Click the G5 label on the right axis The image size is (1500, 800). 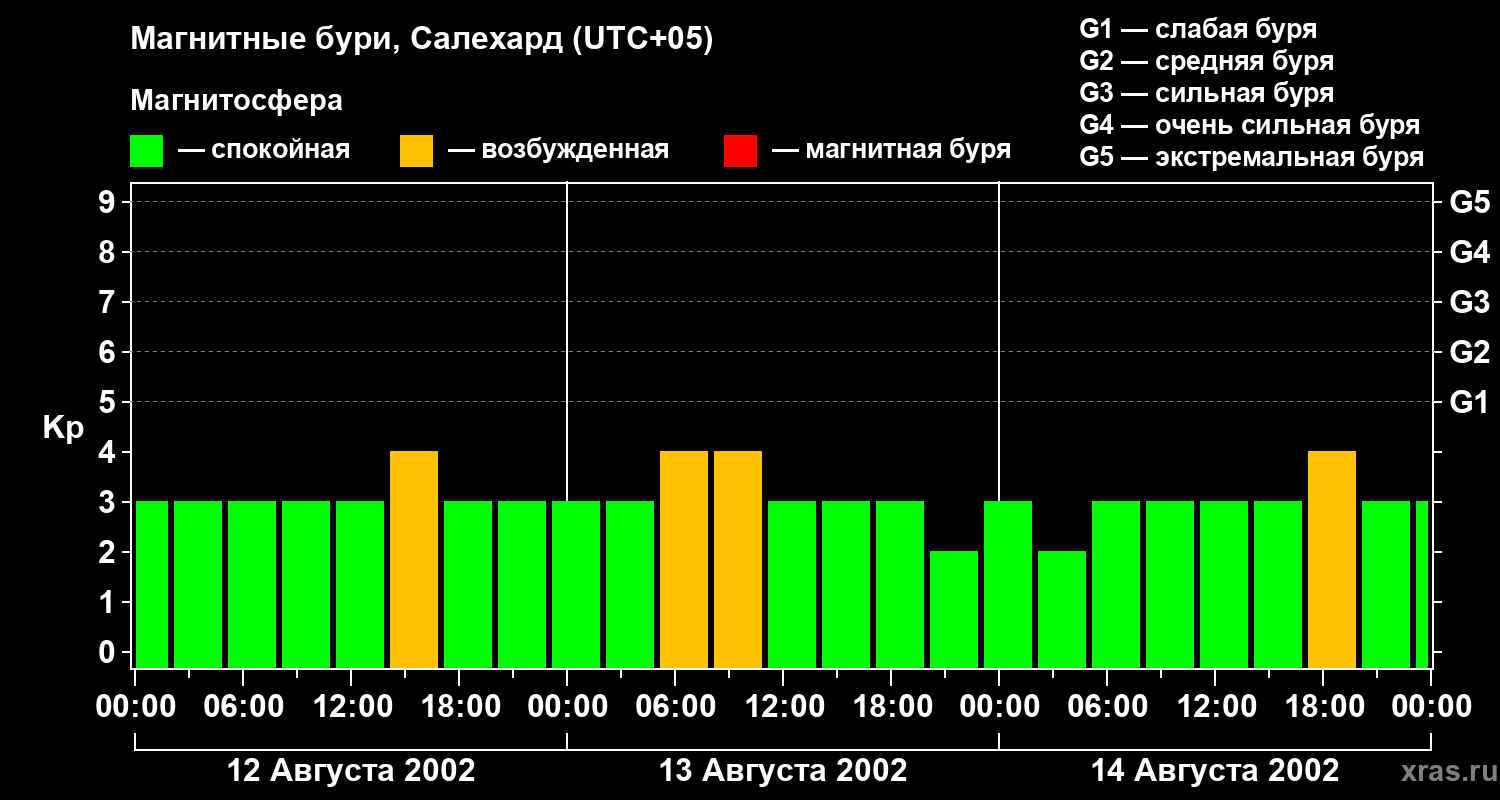[x=1470, y=202]
